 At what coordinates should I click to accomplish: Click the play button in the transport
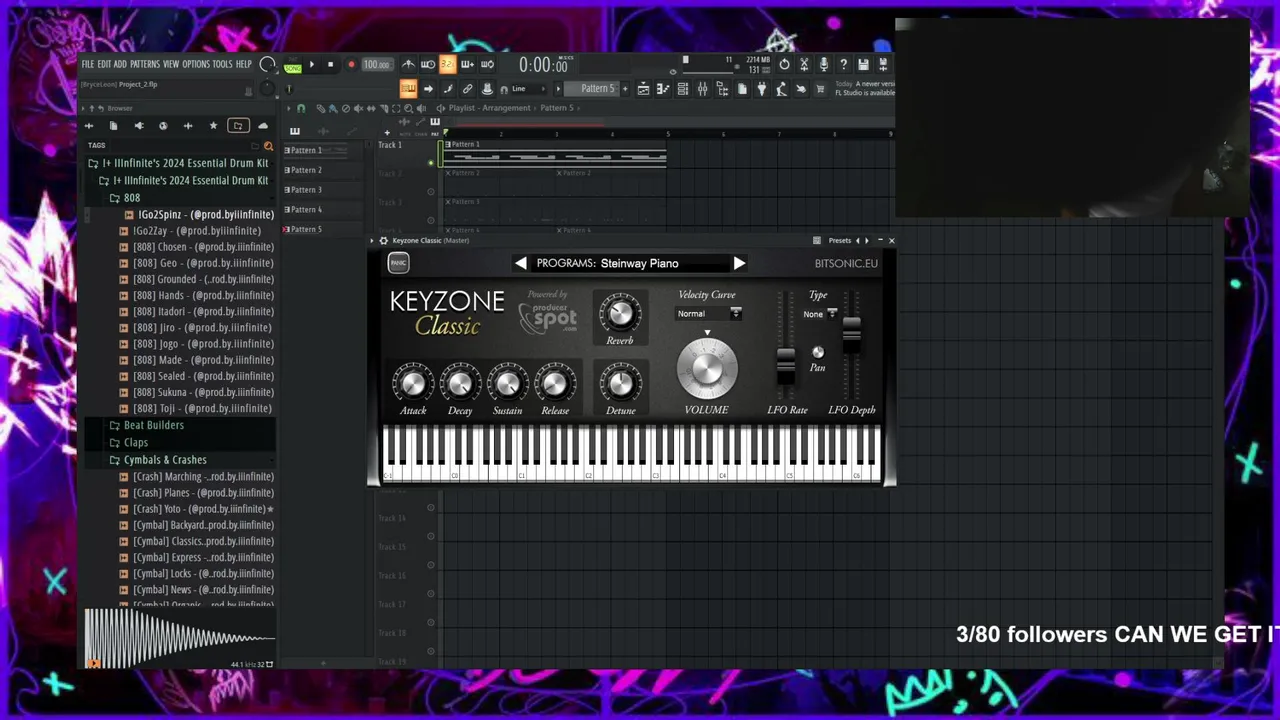pyautogui.click(x=312, y=64)
